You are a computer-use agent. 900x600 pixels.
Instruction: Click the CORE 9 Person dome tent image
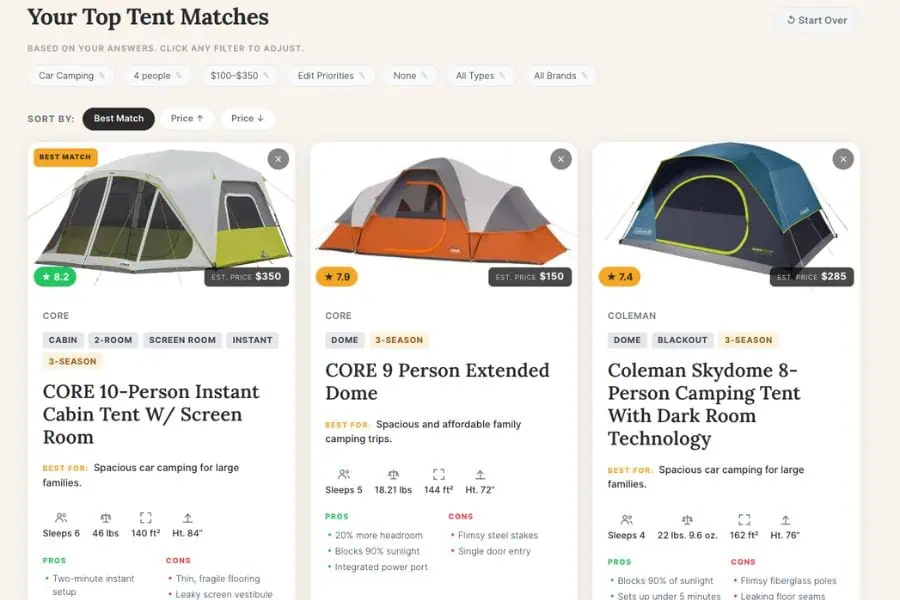pos(443,215)
